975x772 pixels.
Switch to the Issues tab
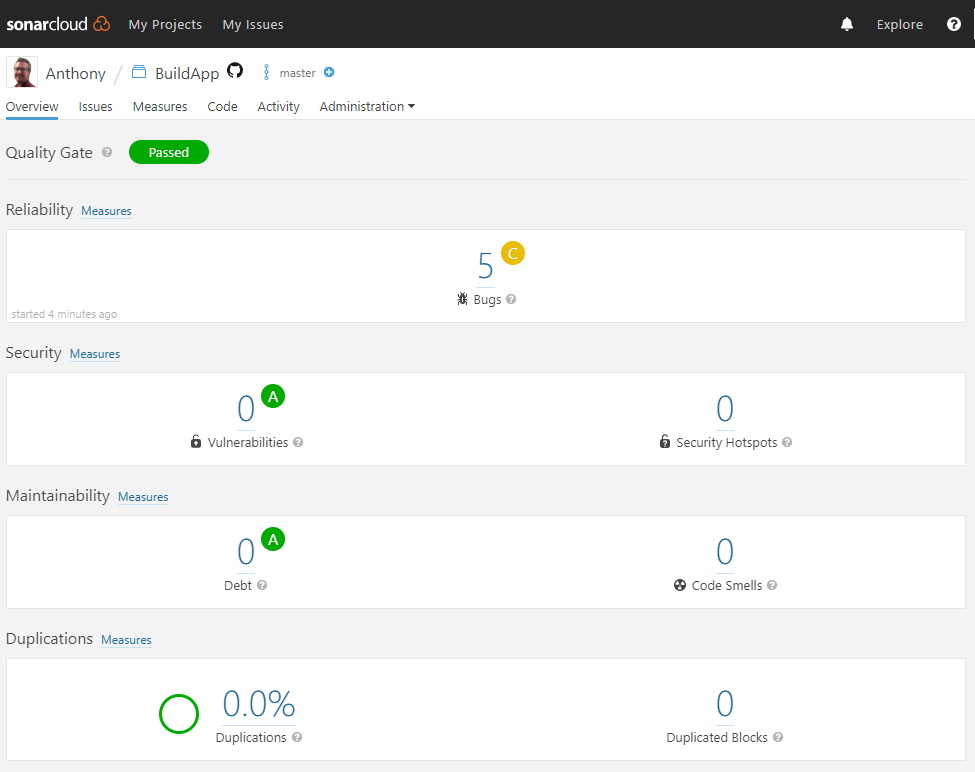point(95,106)
